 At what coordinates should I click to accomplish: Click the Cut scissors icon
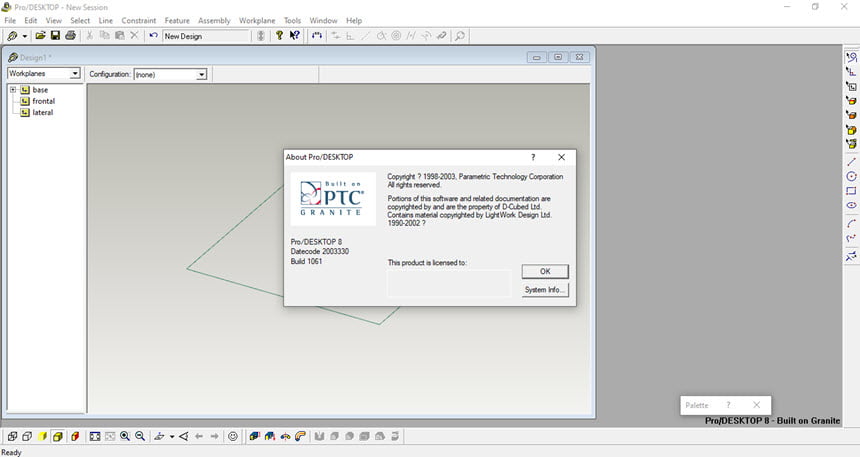point(89,36)
